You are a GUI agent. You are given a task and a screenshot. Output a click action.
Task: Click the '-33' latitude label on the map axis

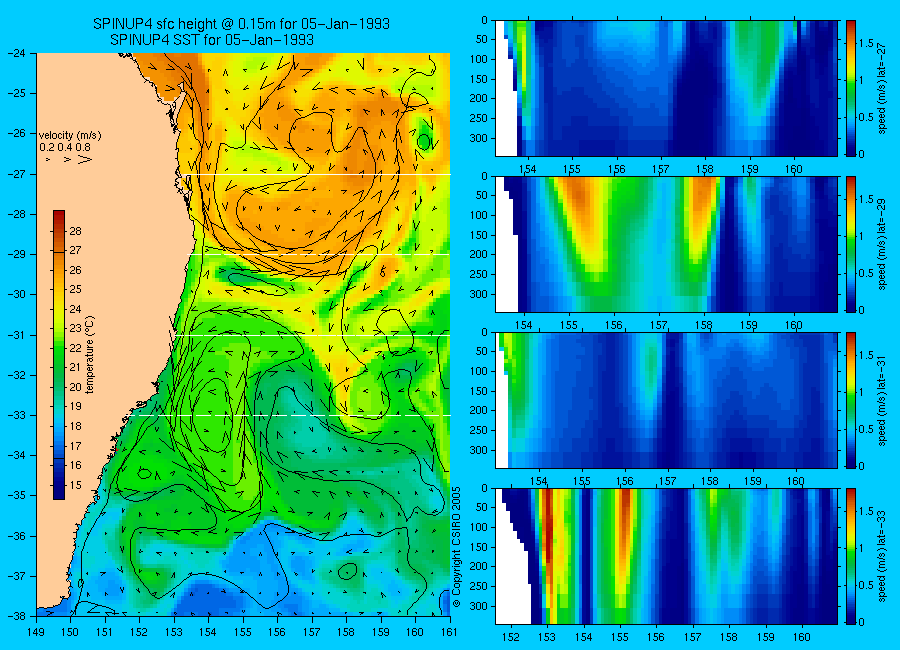click(x=16, y=415)
